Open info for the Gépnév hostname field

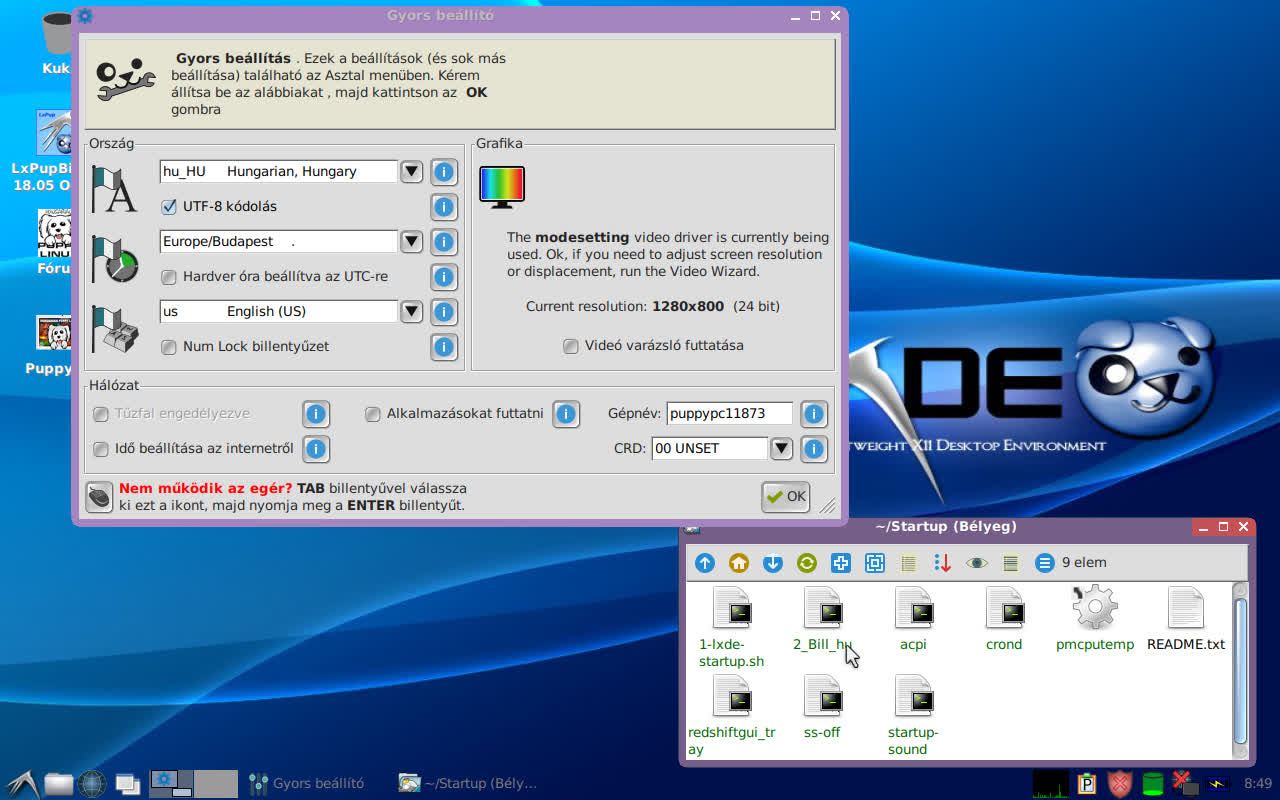814,414
